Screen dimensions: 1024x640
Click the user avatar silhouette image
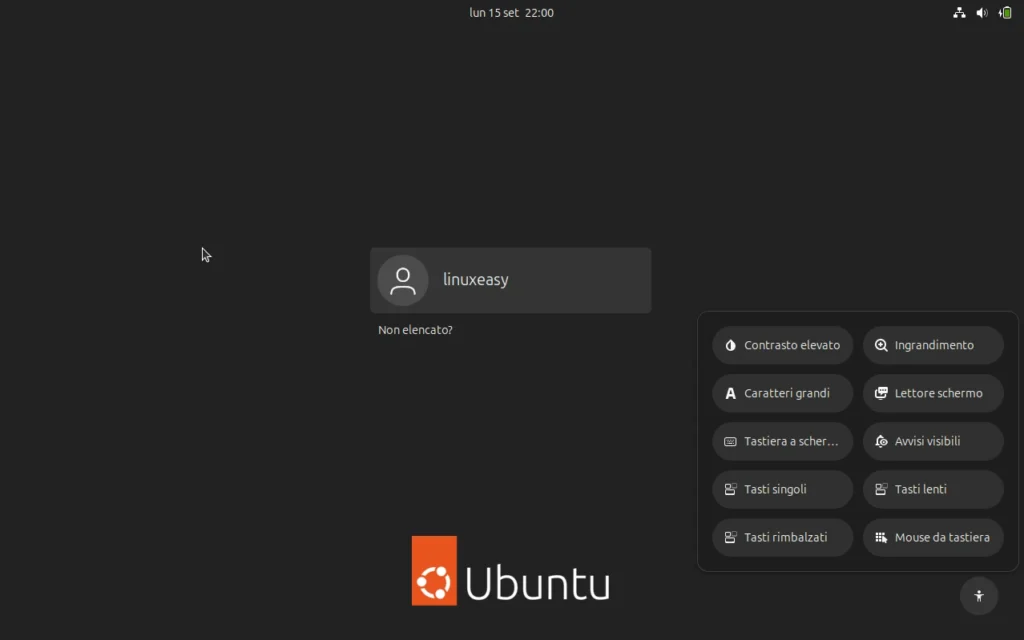pyautogui.click(x=402, y=280)
